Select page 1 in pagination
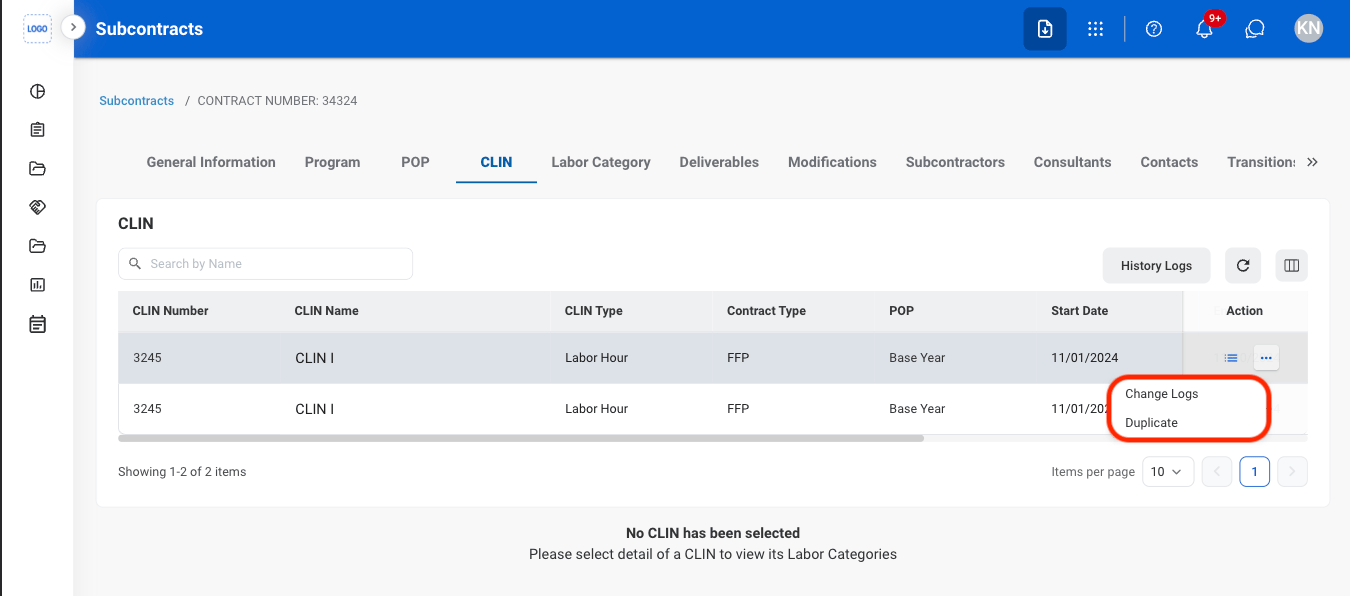Screen dimensions: 1350x596 pyautogui.click(x=1255, y=472)
